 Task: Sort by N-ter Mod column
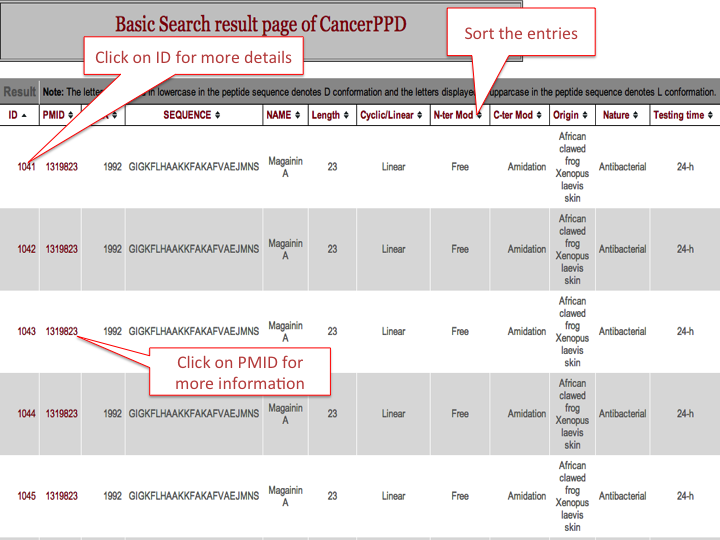tap(458, 115)
